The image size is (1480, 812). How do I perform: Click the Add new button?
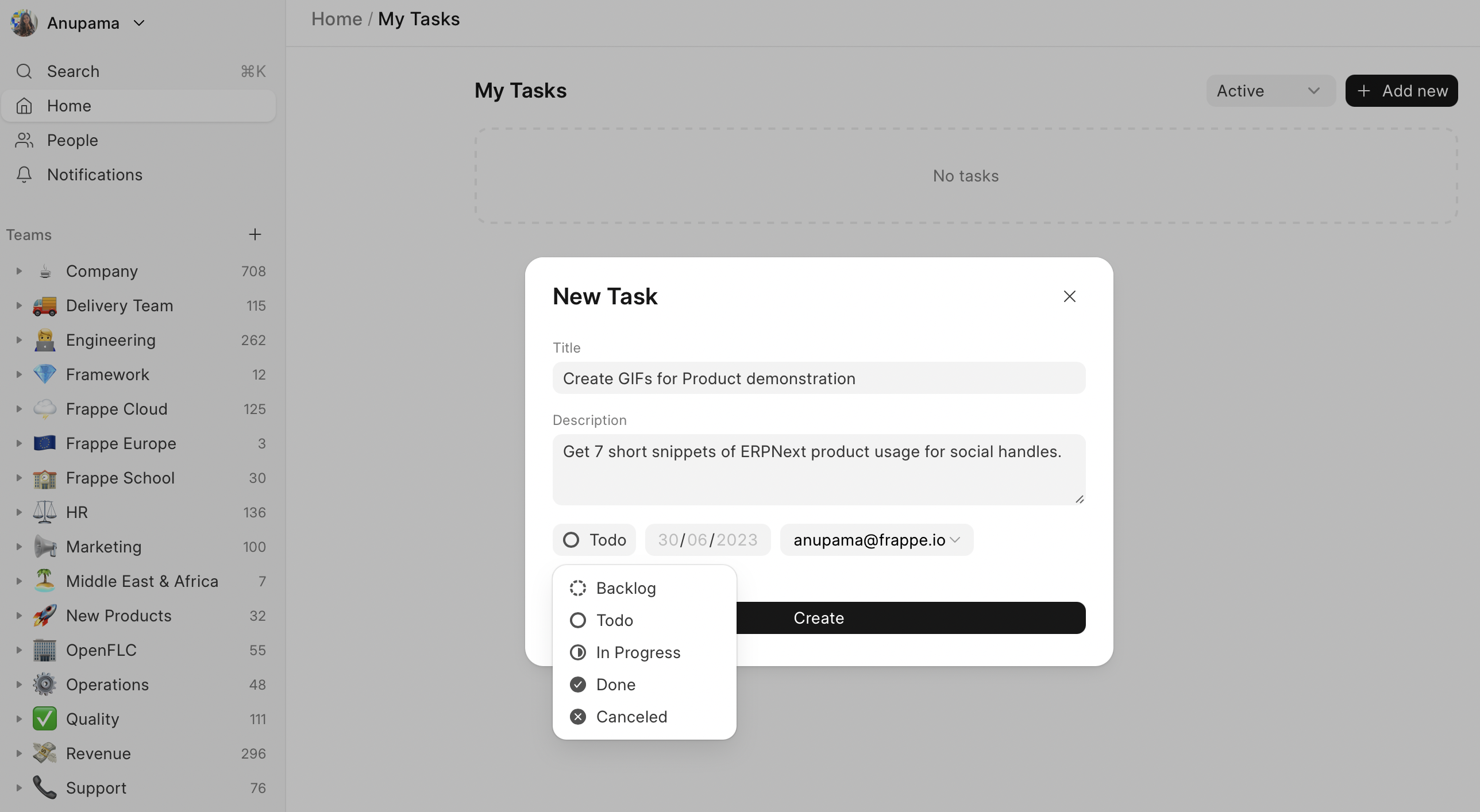(1401, 91)
